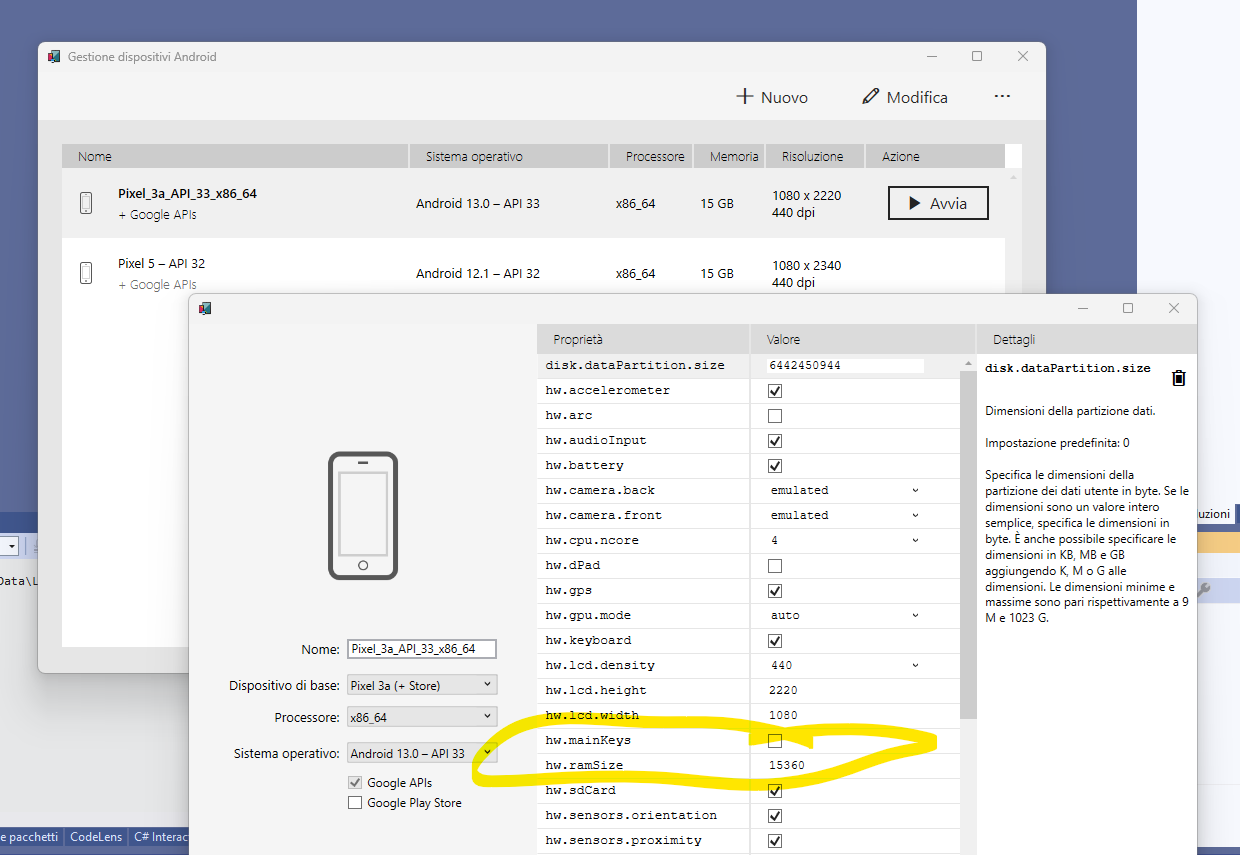Screen dimensions: 1240x855
Task: Start the emulator with Avvia button
Action: (x=938, y=203)
